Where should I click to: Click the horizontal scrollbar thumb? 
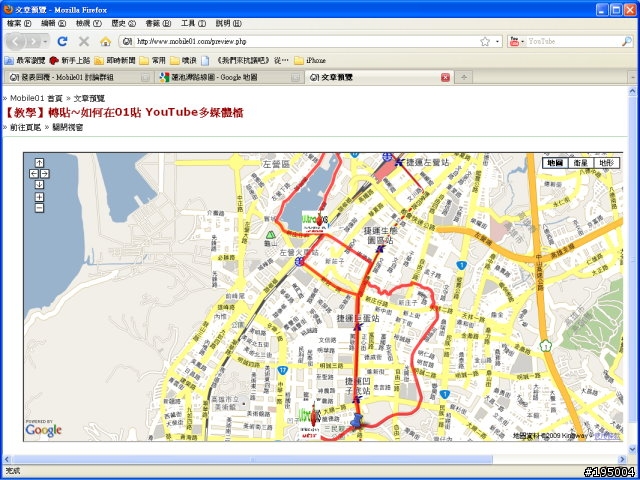252,460
